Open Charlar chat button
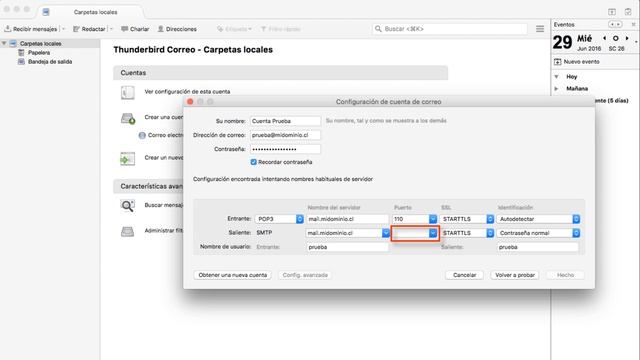The width and height of the screenshot is (640, 360). click(x=135, y=29)
